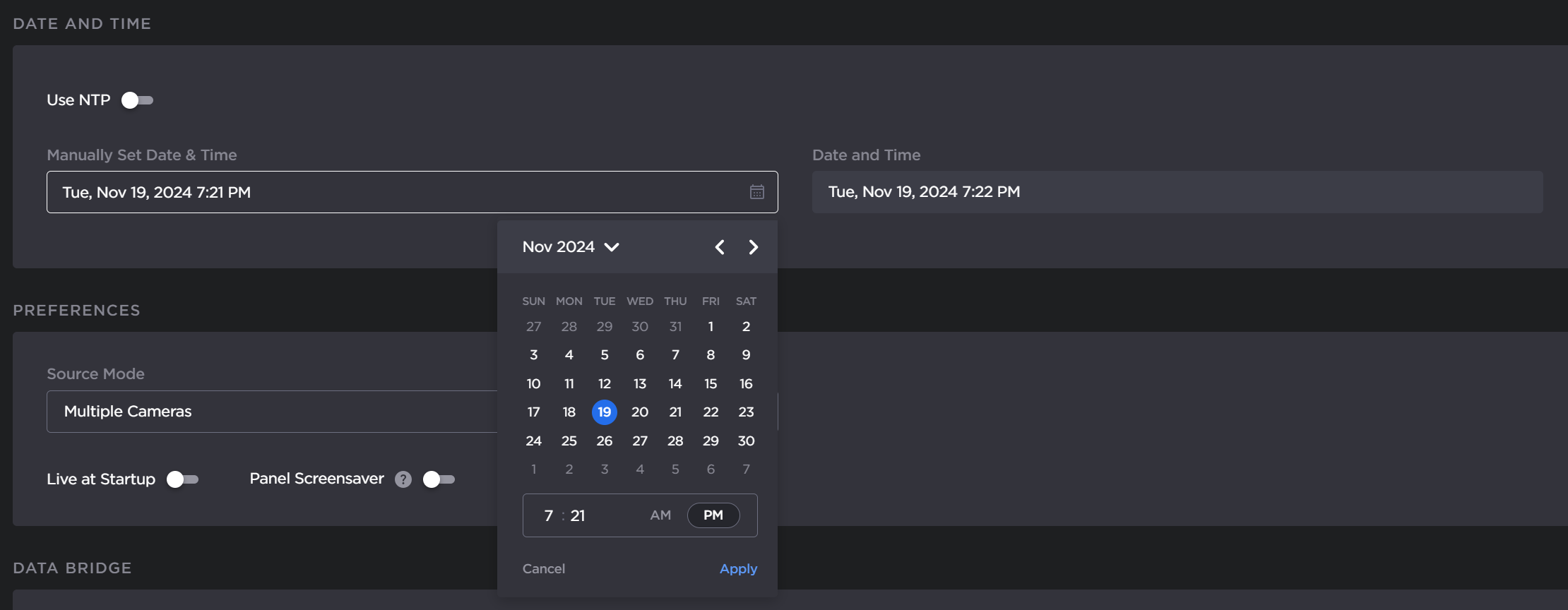Go to next month in calendar
The height and width of the screenshot is (610, 1568).
pos(753,247)
